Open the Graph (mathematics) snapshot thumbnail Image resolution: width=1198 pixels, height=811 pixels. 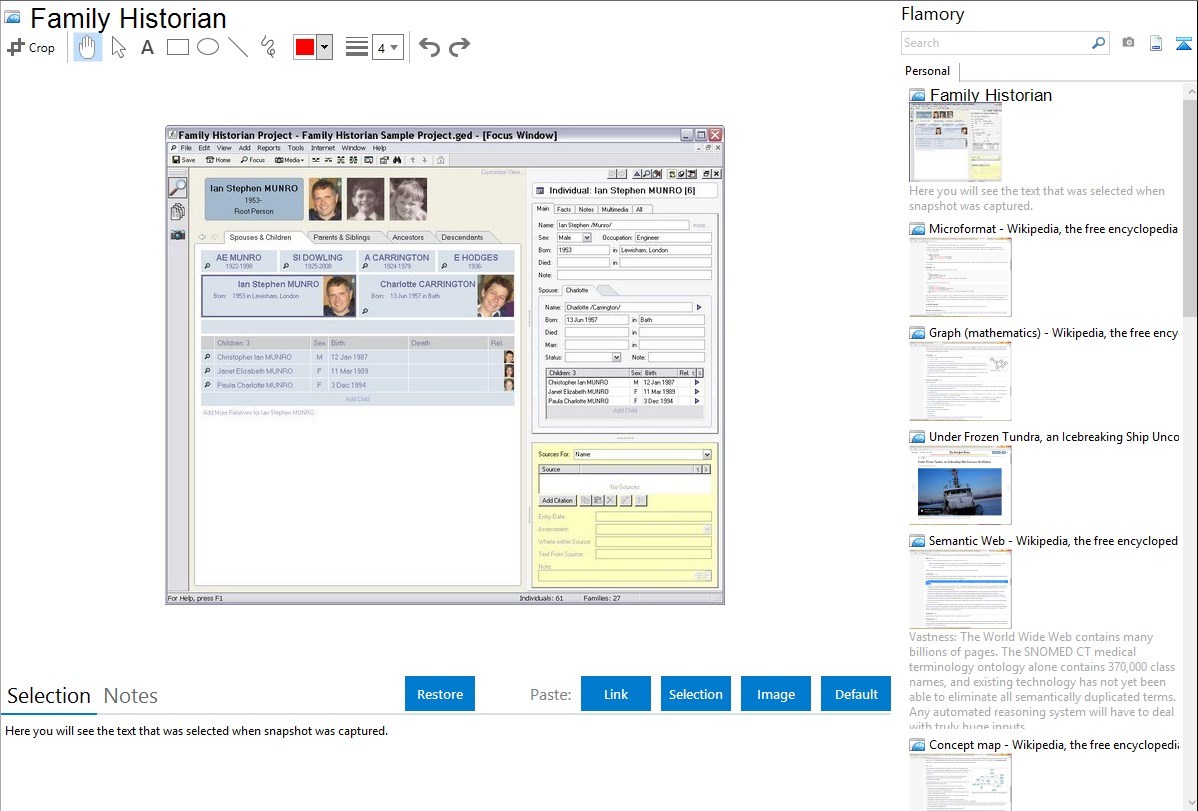click(960, 381)
